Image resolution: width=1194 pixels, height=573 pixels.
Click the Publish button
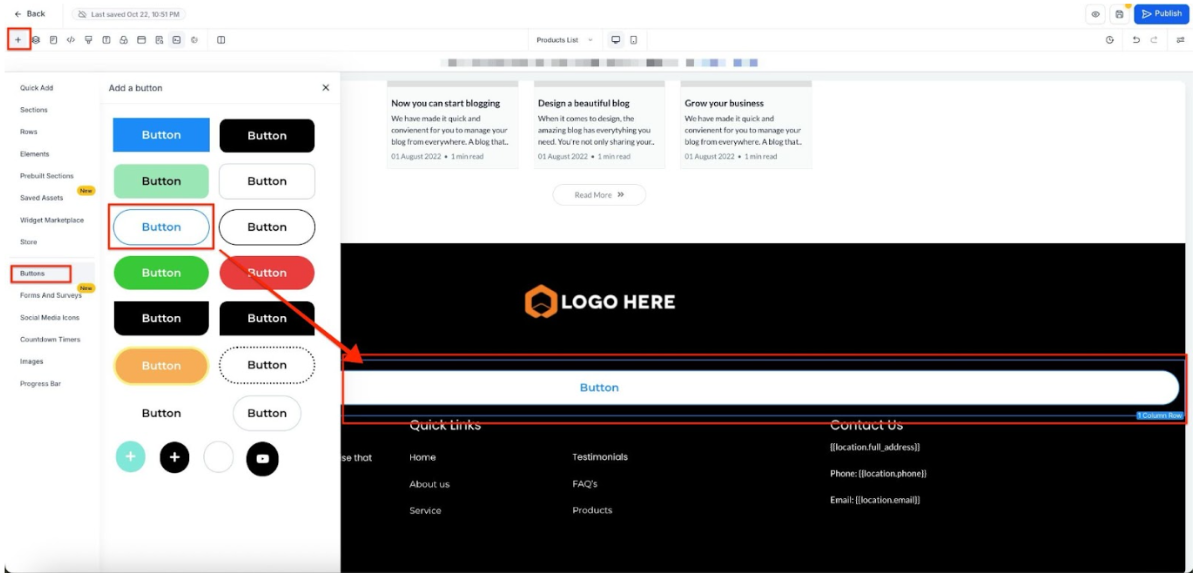[1161, 14]
